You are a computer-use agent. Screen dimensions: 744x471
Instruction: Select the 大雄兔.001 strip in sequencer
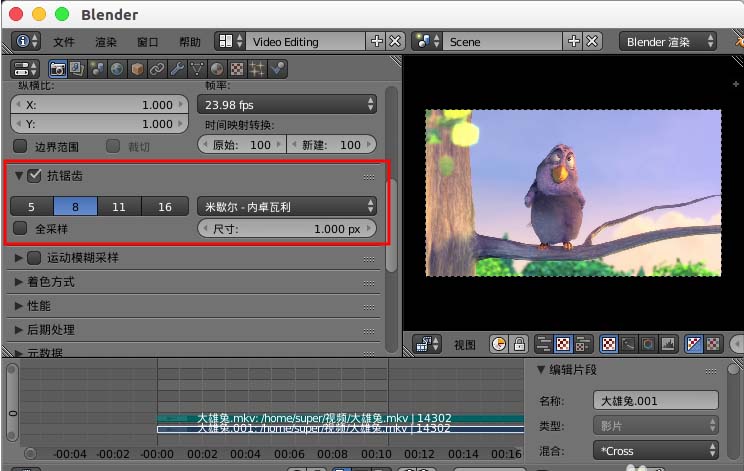coord(340,428)
